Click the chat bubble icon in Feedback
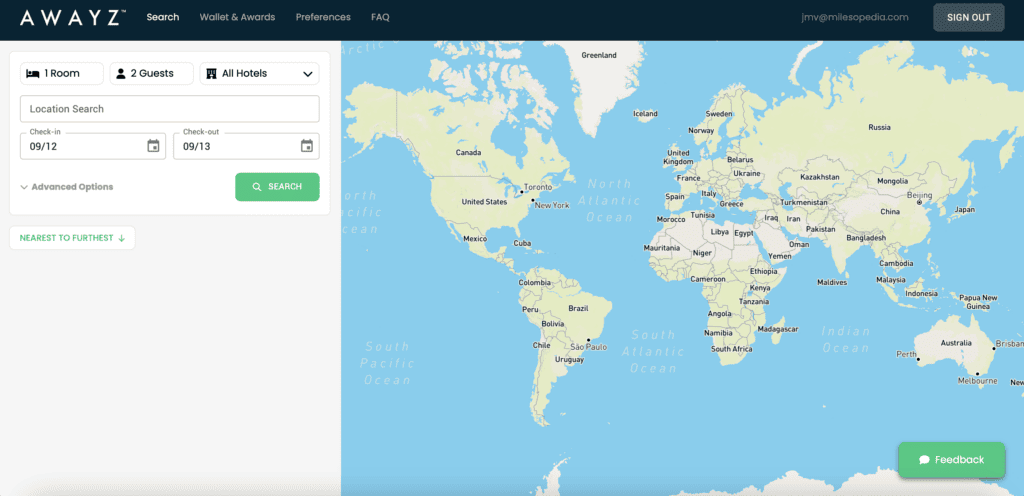Image resolution: width=1024 pixels, height=496 pixels. tap(924, 460)
